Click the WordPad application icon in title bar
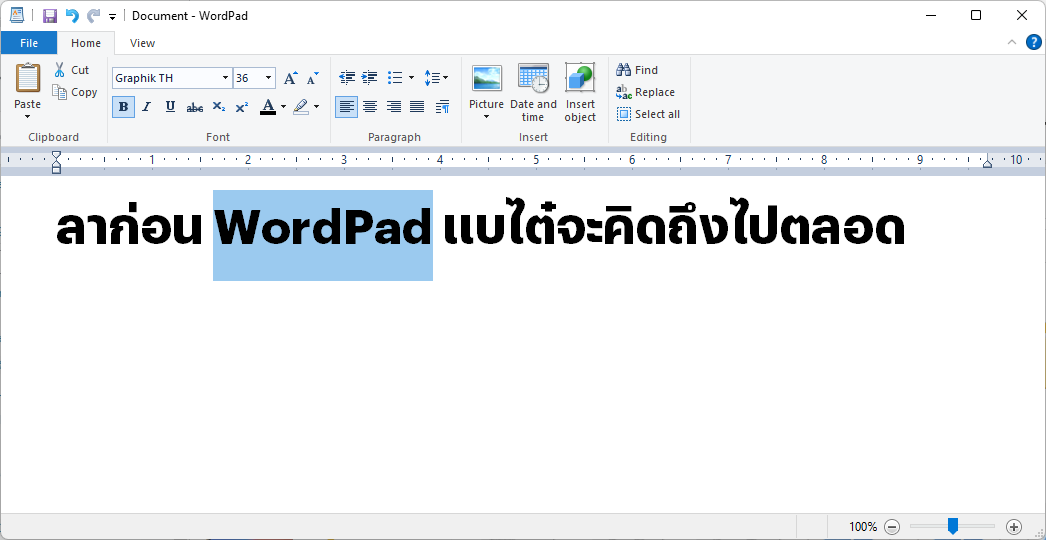The height and width of the screenshot is (540, 1046). click(17, 15)
